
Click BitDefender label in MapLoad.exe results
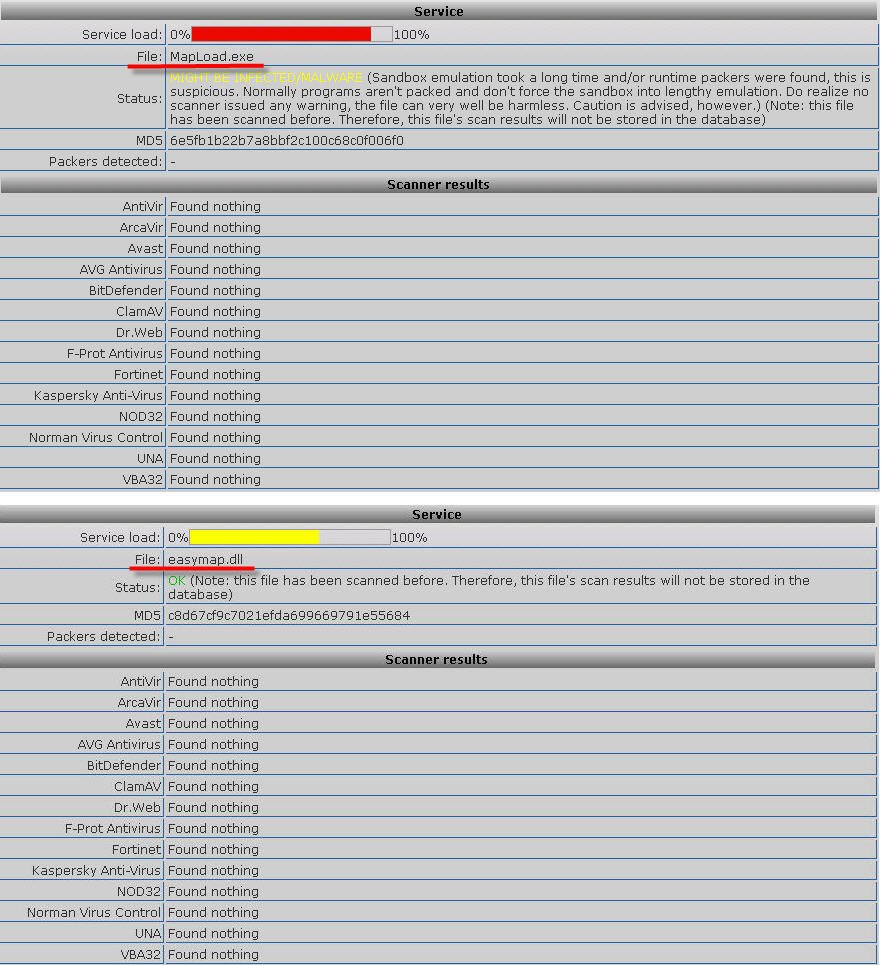(126, 290)
